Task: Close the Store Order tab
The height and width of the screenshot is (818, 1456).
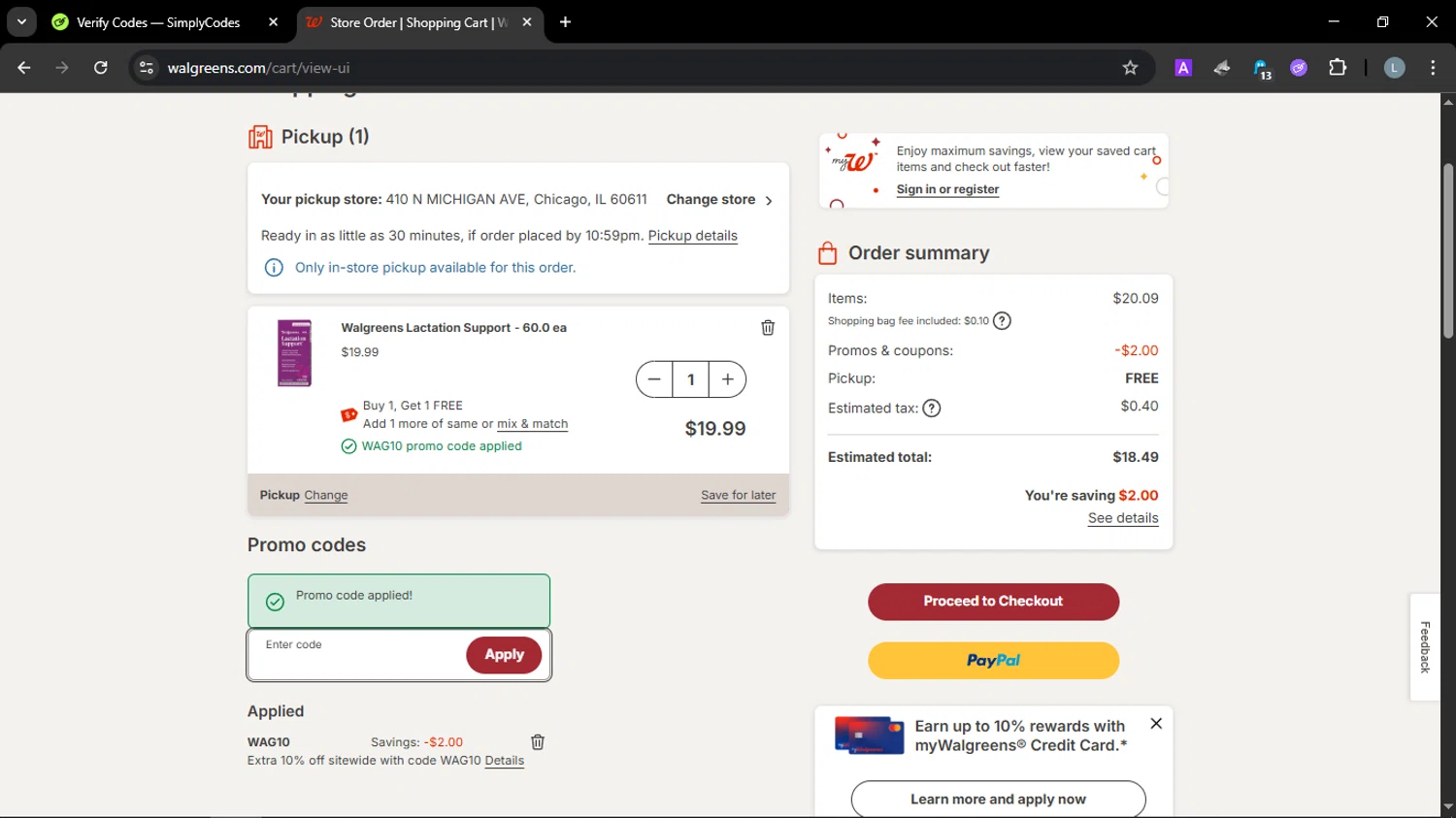Action: pyautogui.click(x=527, y=22)
